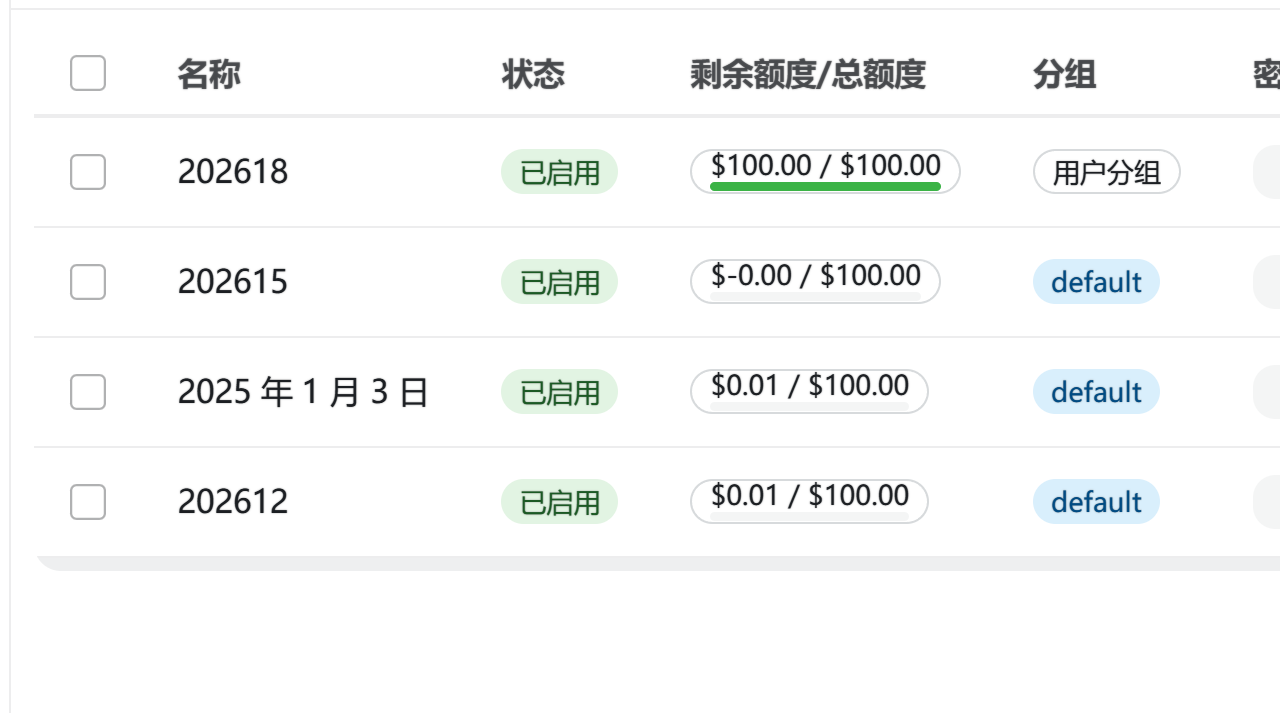This screenshot has width=1280, height=713.
Task: Mark the checkbox beside token 202612
Action: 88,502
